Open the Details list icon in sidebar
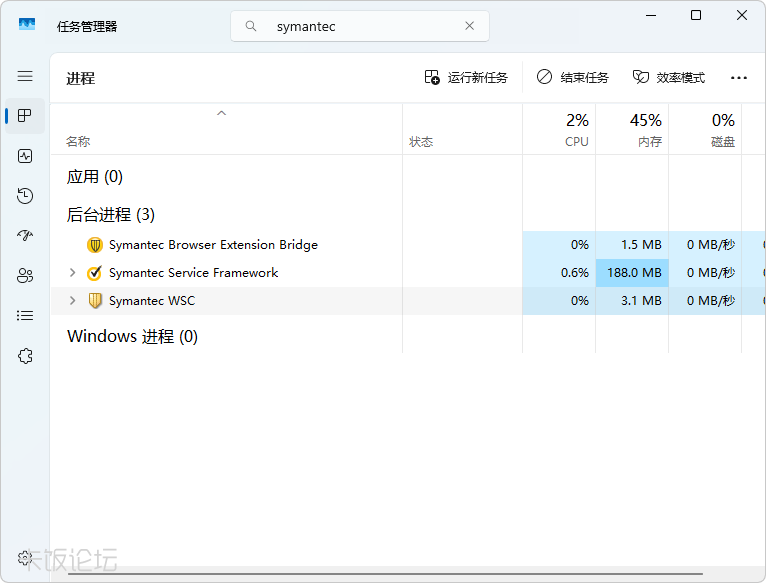This screenshot has height=583, width=766. click(x=25, y=316)
